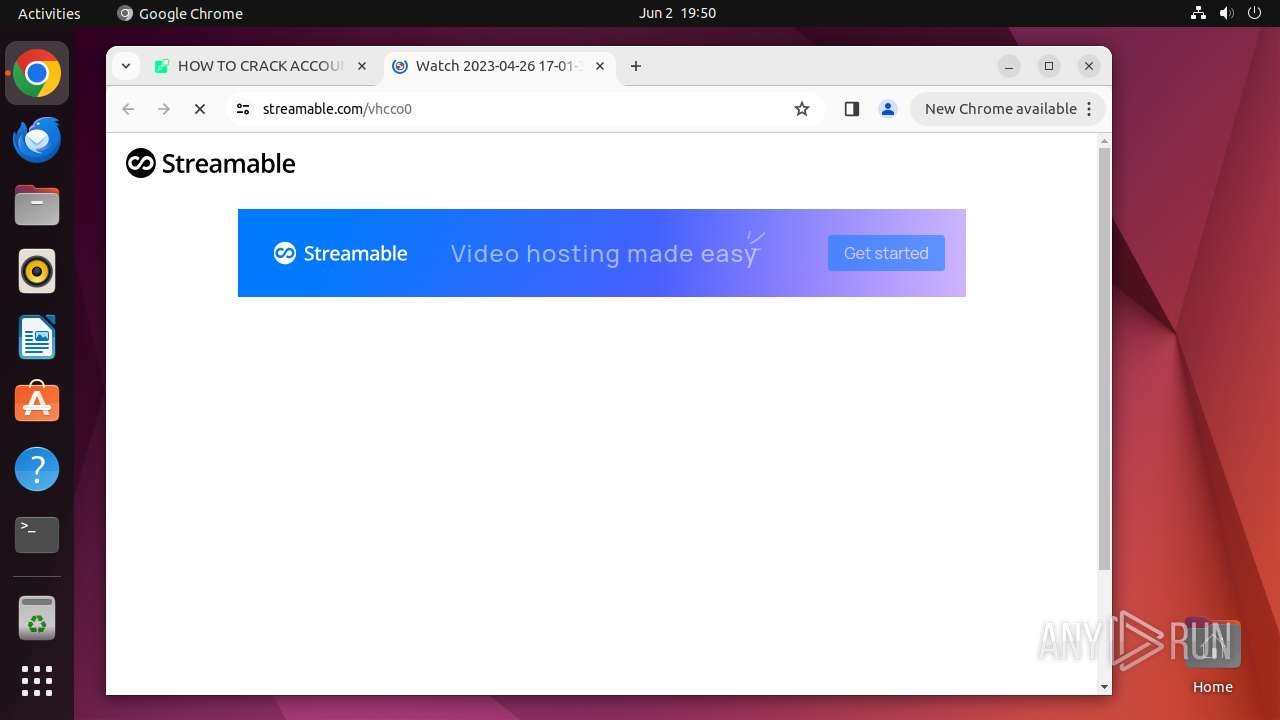Open the New Chrome available menu
The height and width of the screenshot is (720, 1280).
coord(1008,109)
